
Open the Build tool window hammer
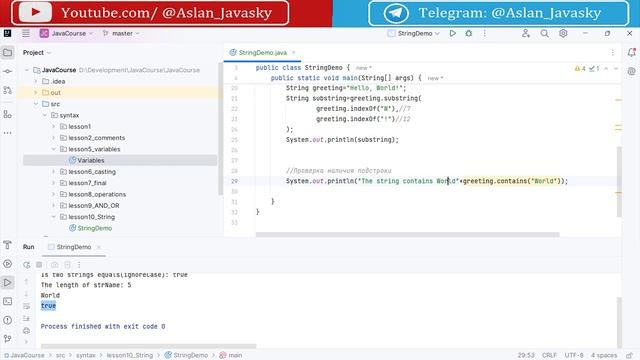pos(7,245)
